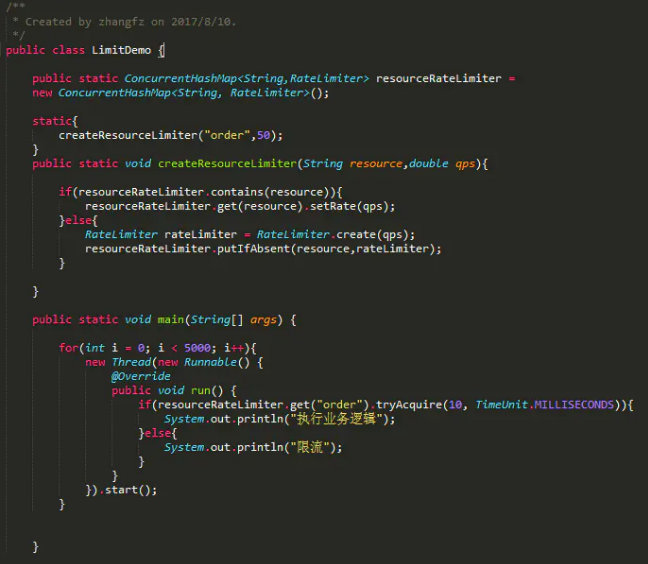Click the 'setRate' method call
The image size is (648, 564).
pos(333,206)
